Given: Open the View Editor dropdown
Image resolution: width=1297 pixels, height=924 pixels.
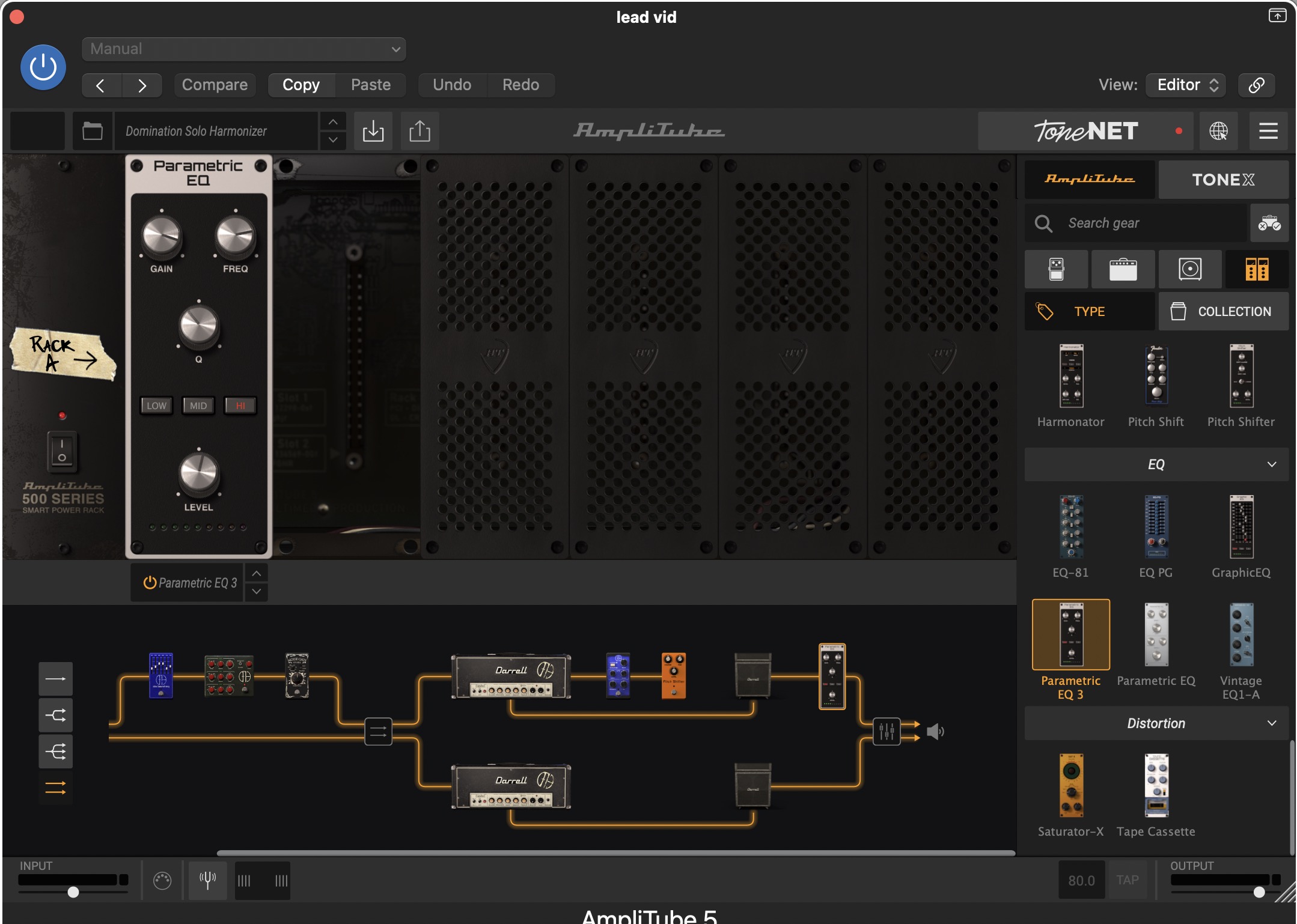Looking at the screenshot, I should click(x=1185, y=85).
